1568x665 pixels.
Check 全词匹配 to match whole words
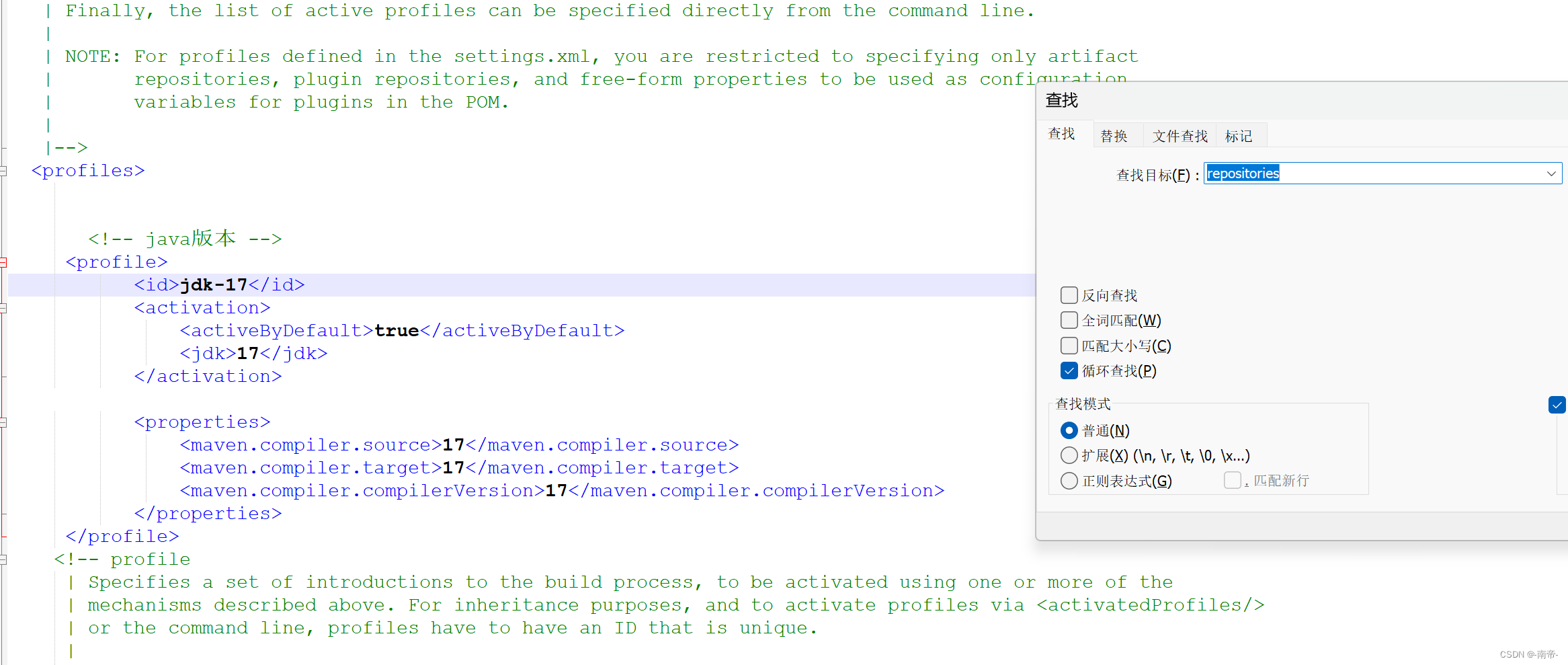[1069, 320]
